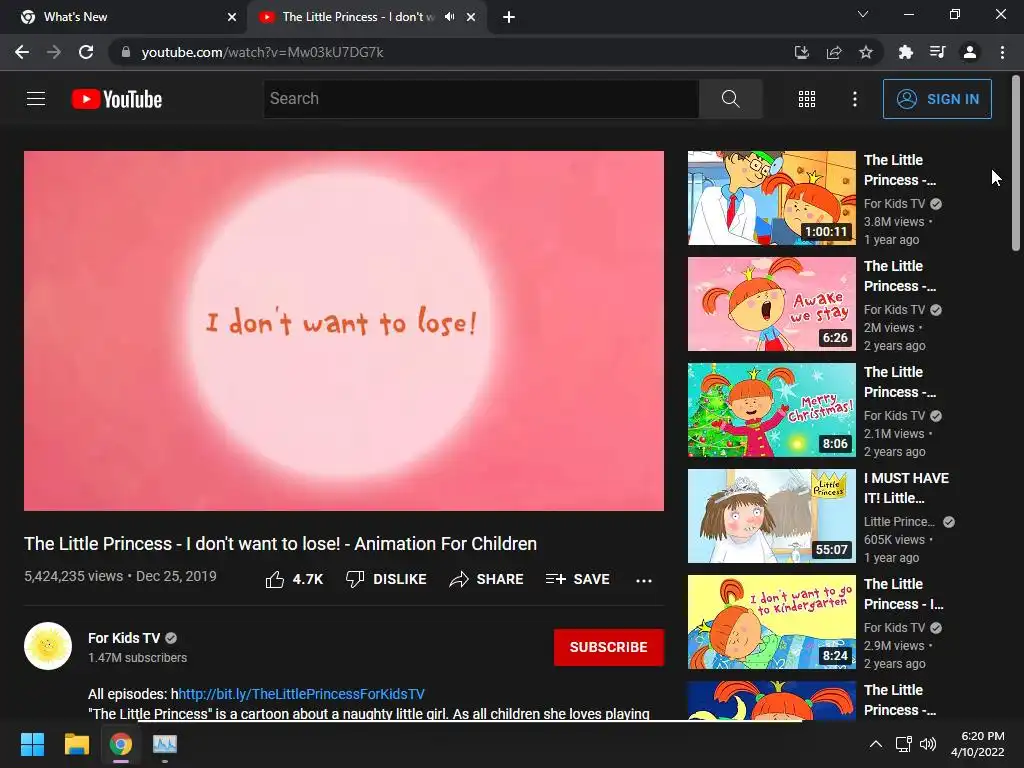Open the clock showing 6:20 PM

pyautogui.click(x=978, y=744)
